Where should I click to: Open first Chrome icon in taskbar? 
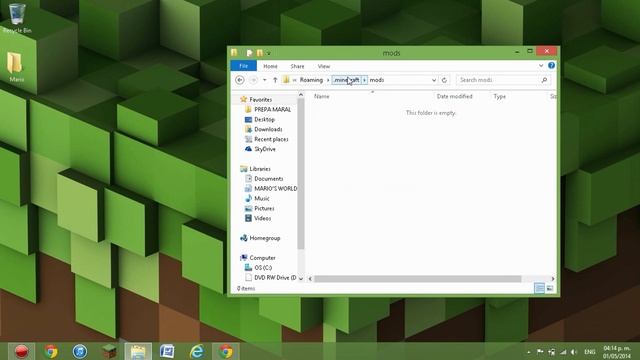click(51, 351)
